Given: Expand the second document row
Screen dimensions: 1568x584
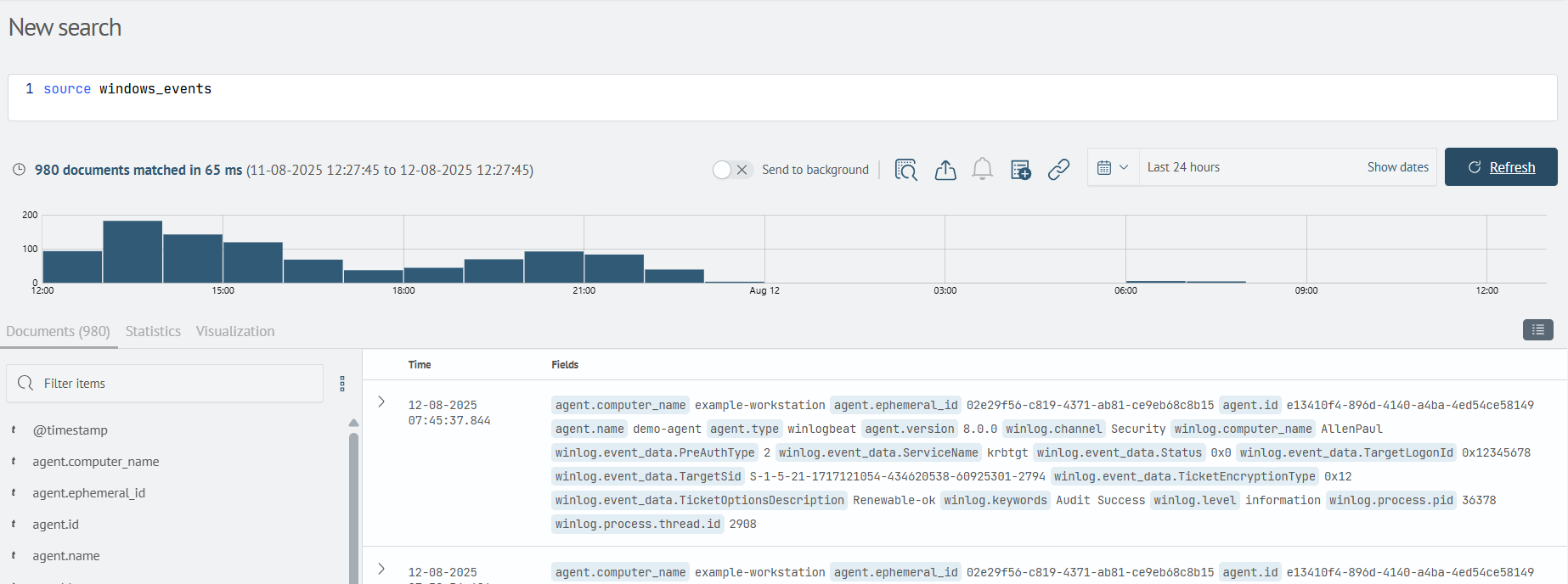Looking at the screenshot, I should [381, 569].
